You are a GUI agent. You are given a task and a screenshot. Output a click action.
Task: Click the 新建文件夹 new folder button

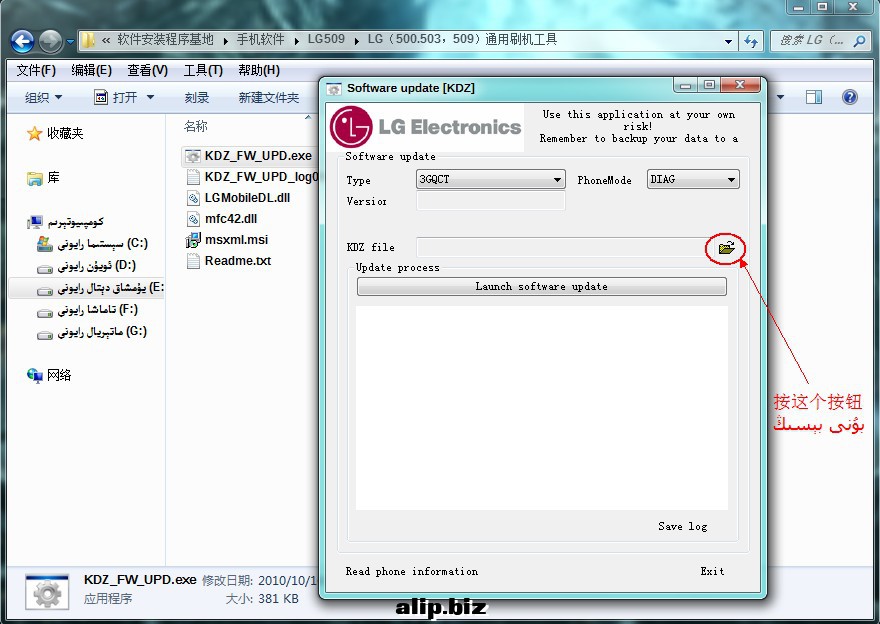tap(269, 98)
